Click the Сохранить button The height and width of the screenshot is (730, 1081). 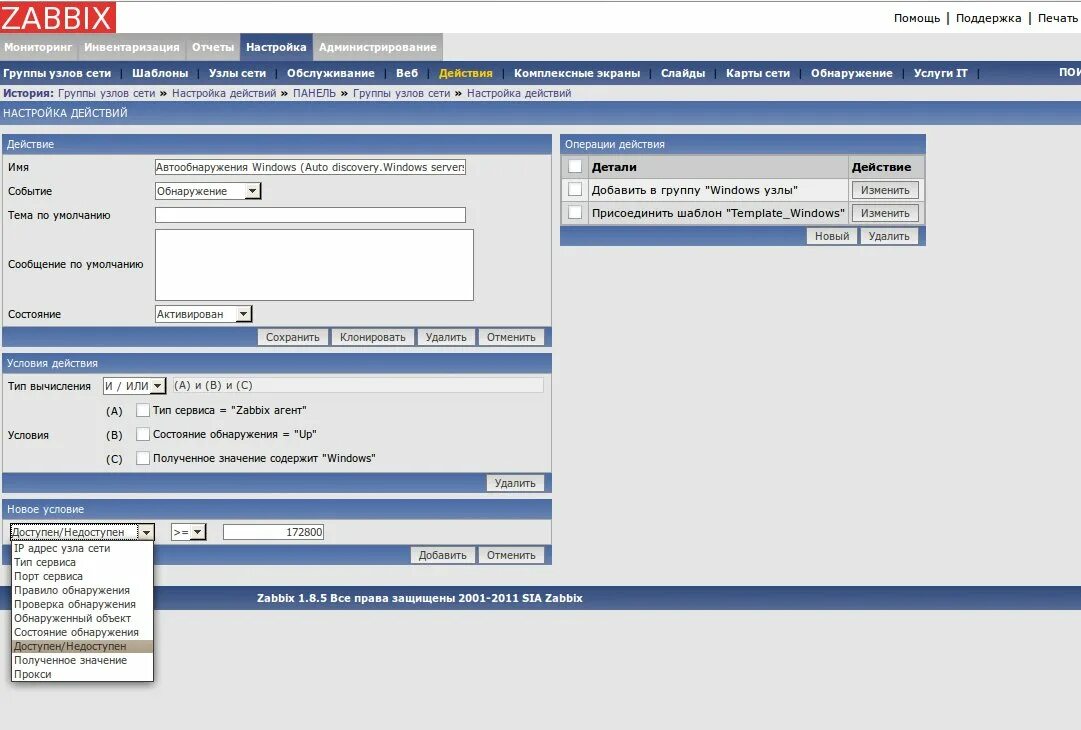pos(292,337)
